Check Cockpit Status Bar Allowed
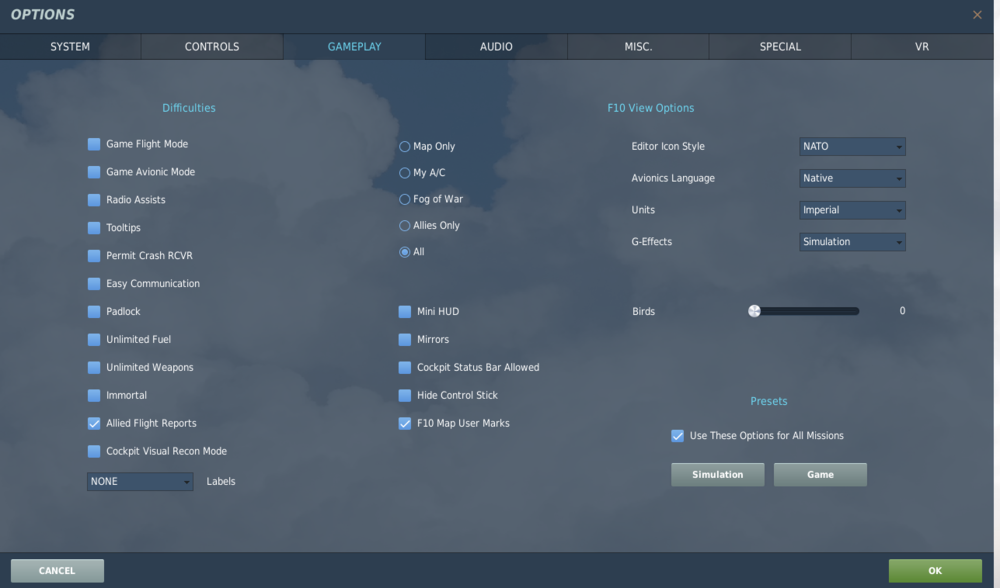Image resolution: width=1000 pixels, height=588 pixels. (x=404, y=367)
